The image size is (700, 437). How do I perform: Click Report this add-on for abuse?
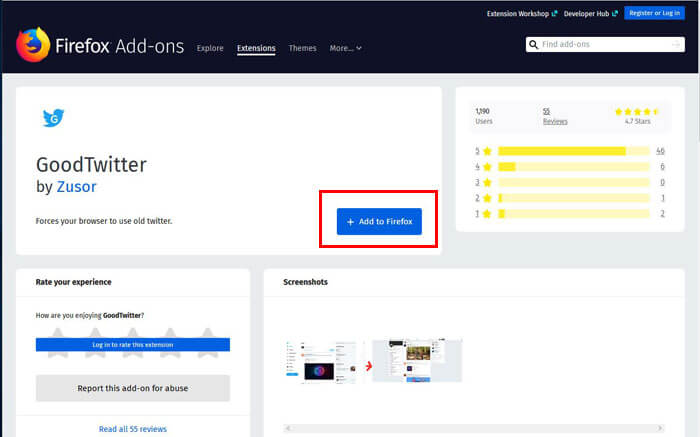pyautogui.click(x=133, y=388)
